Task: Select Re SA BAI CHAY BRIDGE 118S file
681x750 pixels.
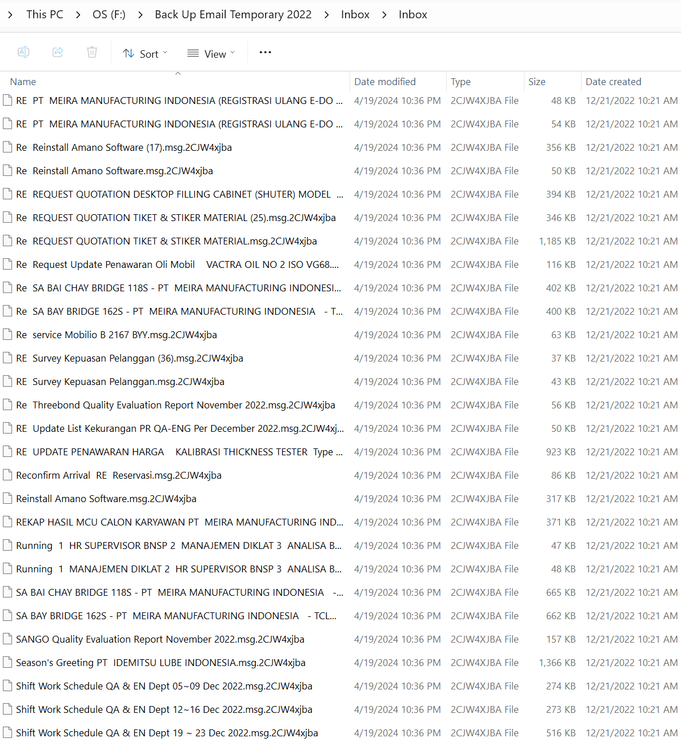Action: (179, 288)
